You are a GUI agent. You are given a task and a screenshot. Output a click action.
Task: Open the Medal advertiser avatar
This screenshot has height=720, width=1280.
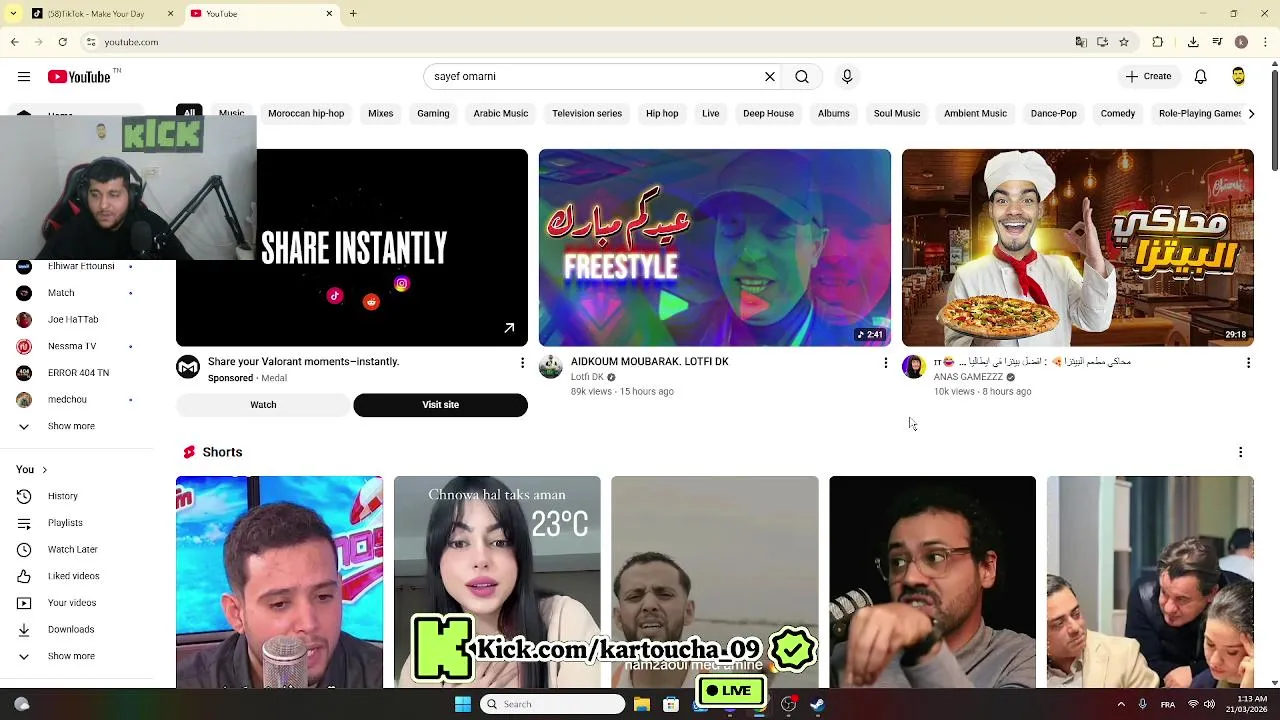(188, 367)
